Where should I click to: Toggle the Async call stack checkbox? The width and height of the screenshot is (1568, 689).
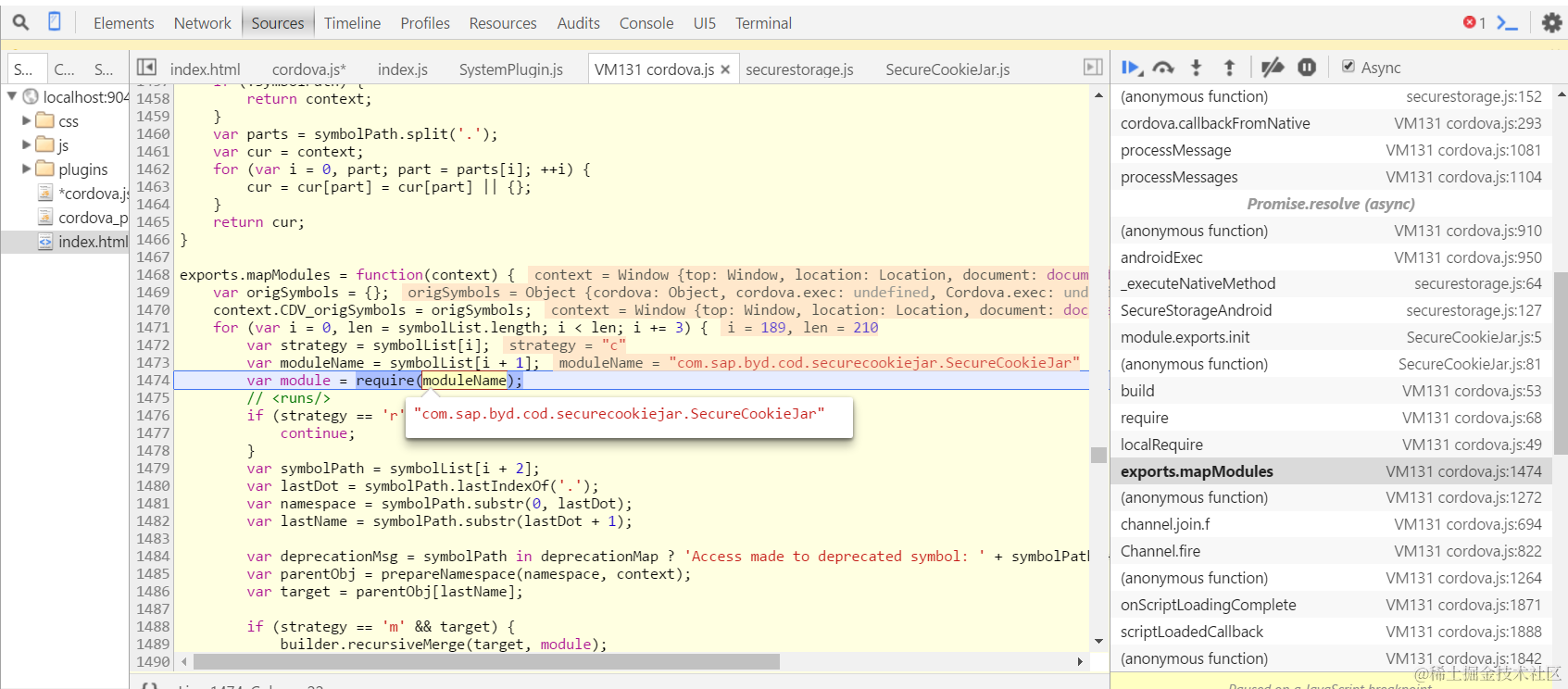(1348, 67)
